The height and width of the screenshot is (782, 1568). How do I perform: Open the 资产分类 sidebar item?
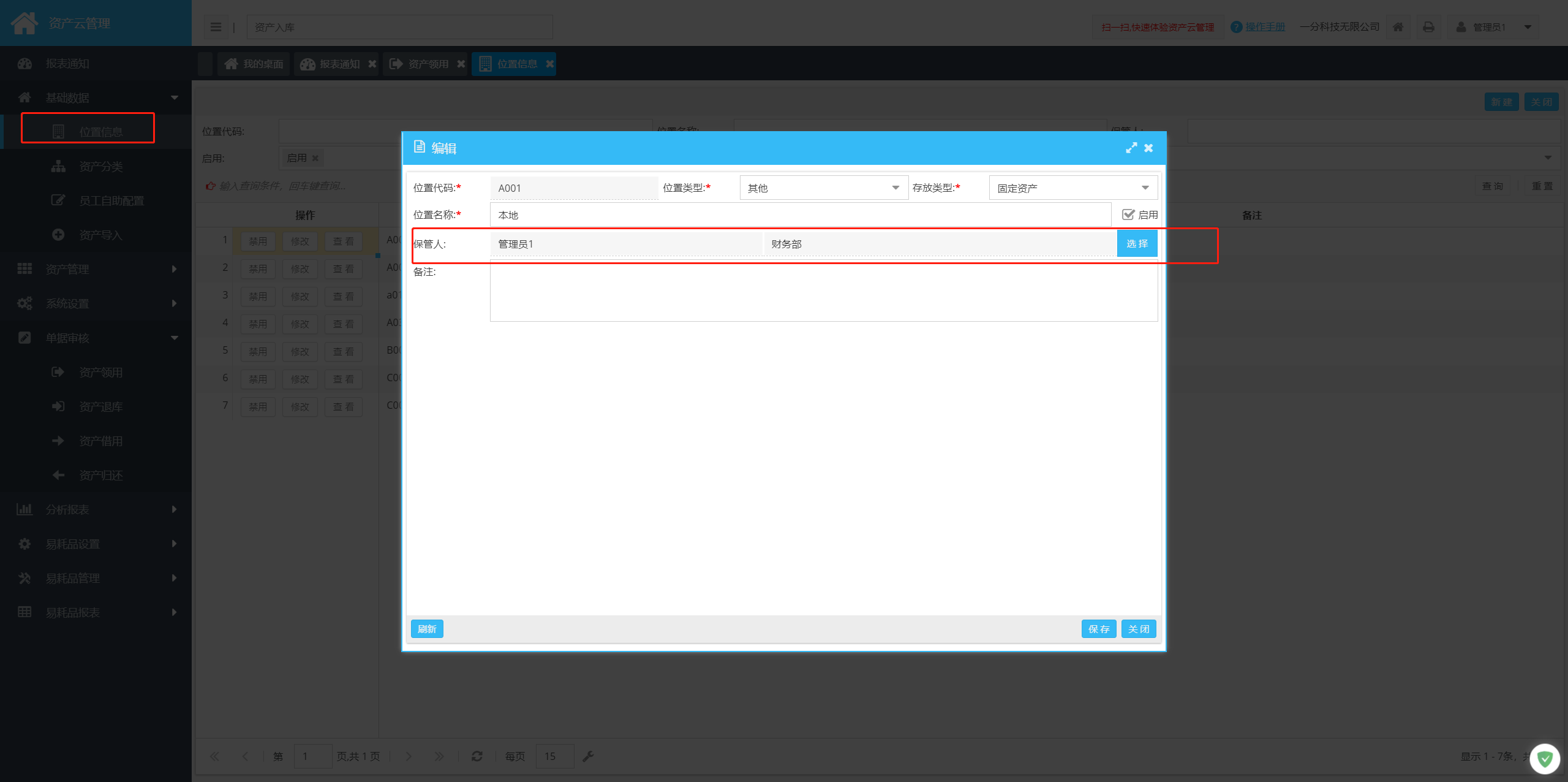point(100,167)
